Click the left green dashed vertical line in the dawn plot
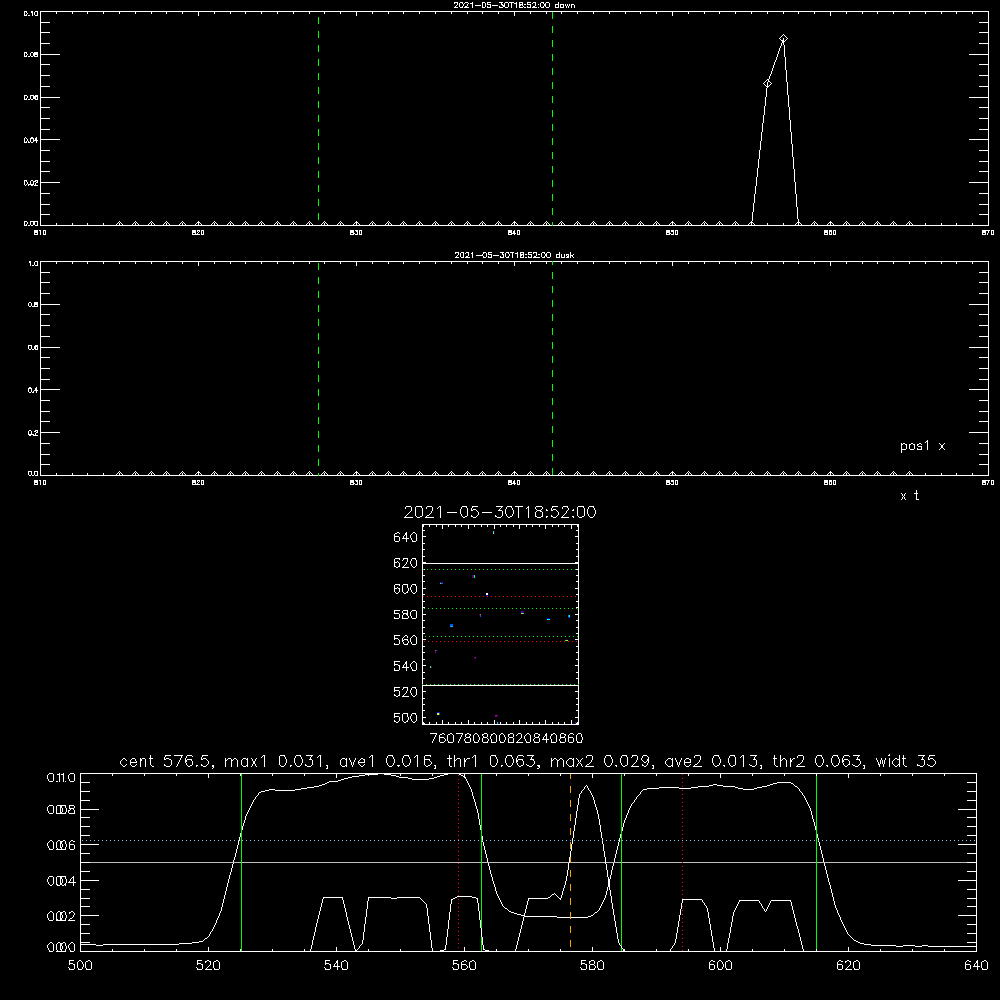 318,118
